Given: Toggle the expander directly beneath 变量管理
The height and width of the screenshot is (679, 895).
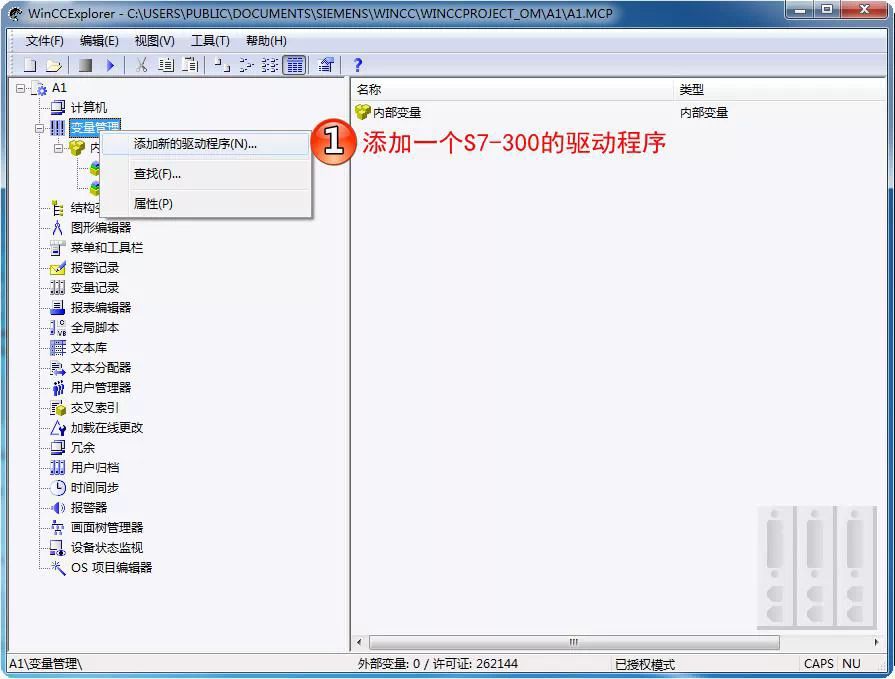Looking at the screenshot, I should [x=58, y=148].
